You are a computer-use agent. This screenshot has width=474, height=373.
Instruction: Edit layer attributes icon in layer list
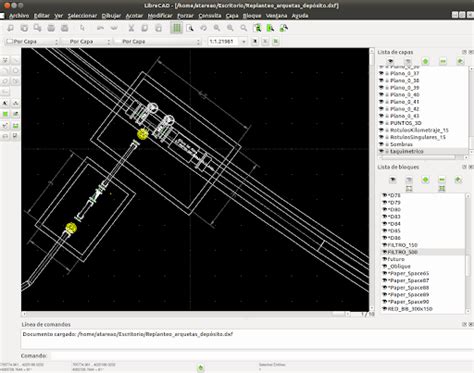coord(460,61)
